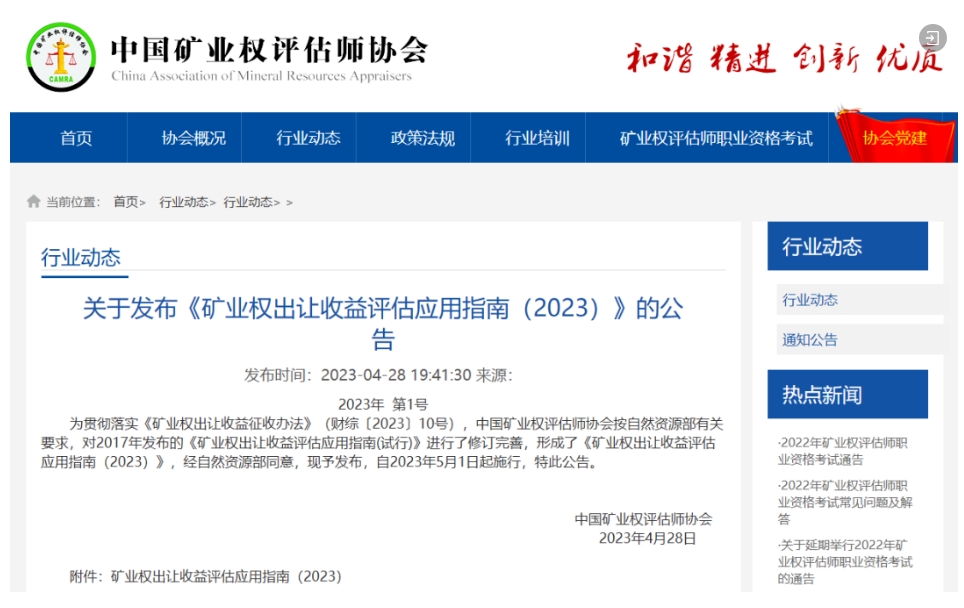Screen dimensions: 964x608
Task: Click the exit icon at top right
Action: 932,39
